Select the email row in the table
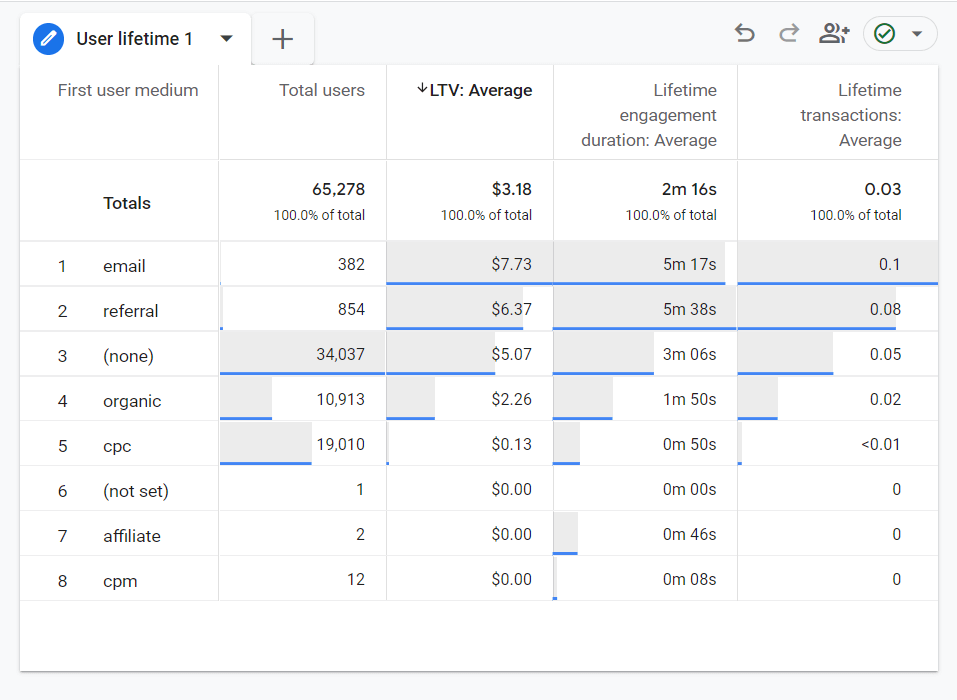The width and height of the screenshot is (957, 700). (126, 265)
